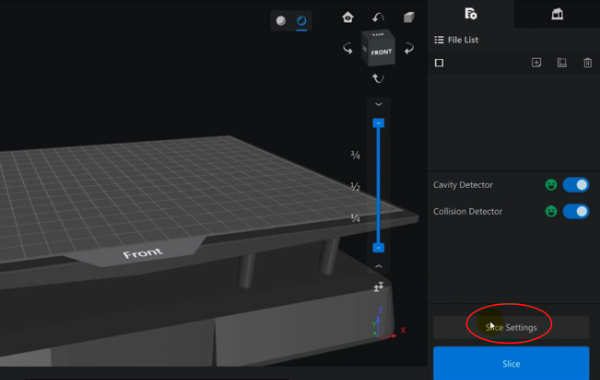Open the printer/building tab
600x380 pixels.
pos(557,14)
